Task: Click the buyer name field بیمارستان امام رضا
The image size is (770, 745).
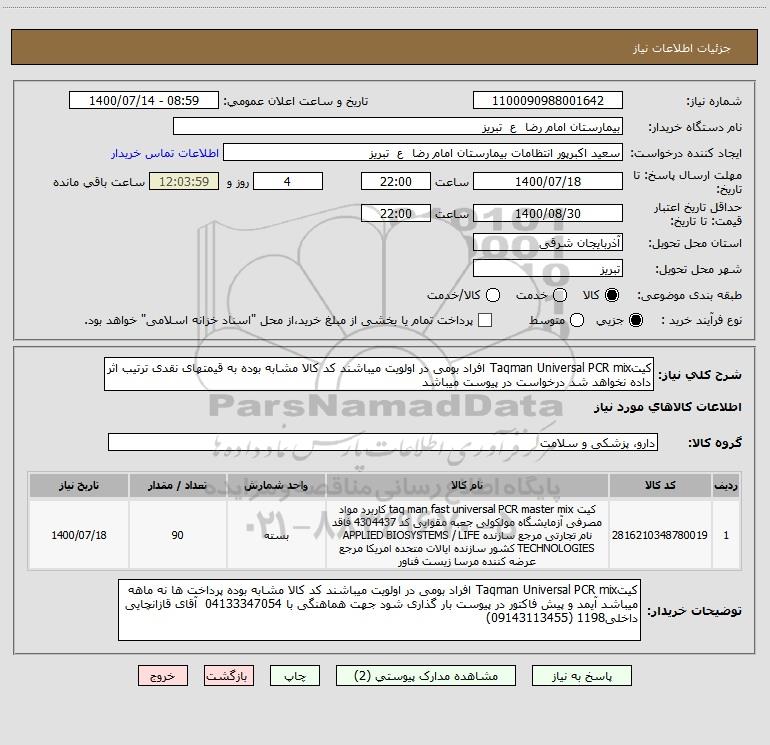Action: tap(398, 127)
